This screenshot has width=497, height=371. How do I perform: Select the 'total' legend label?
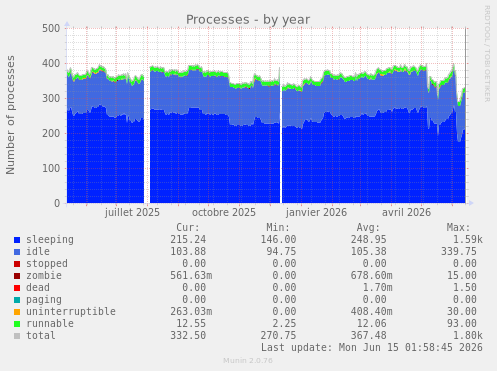(41, 336)
